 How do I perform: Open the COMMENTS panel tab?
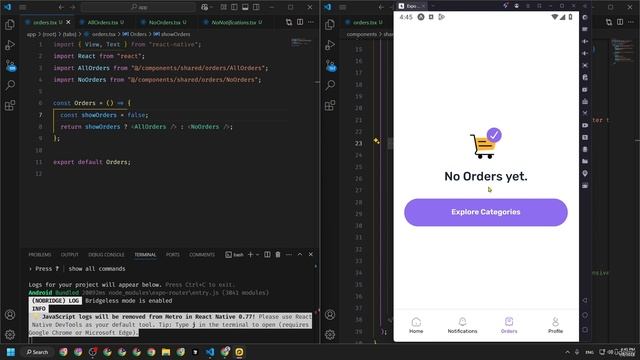click(202, 255)
